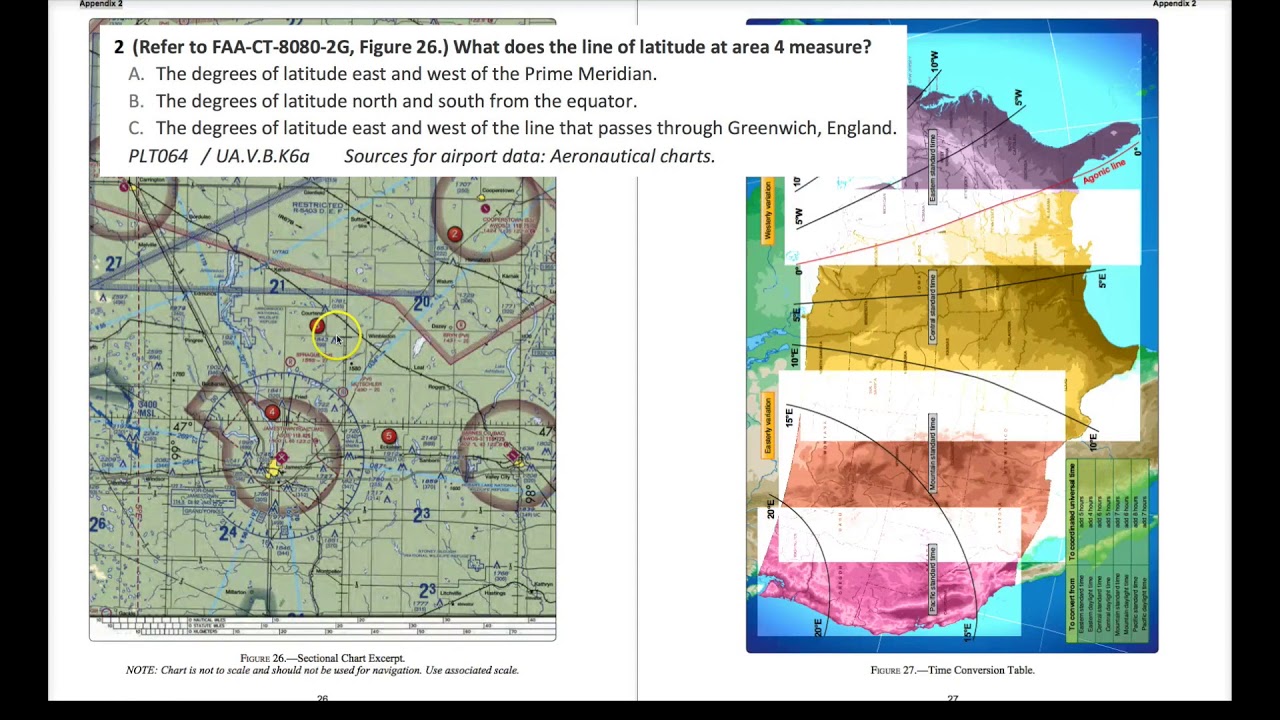
Task: Click the 'Appendix 2' header at top right
Action: 1174,4
